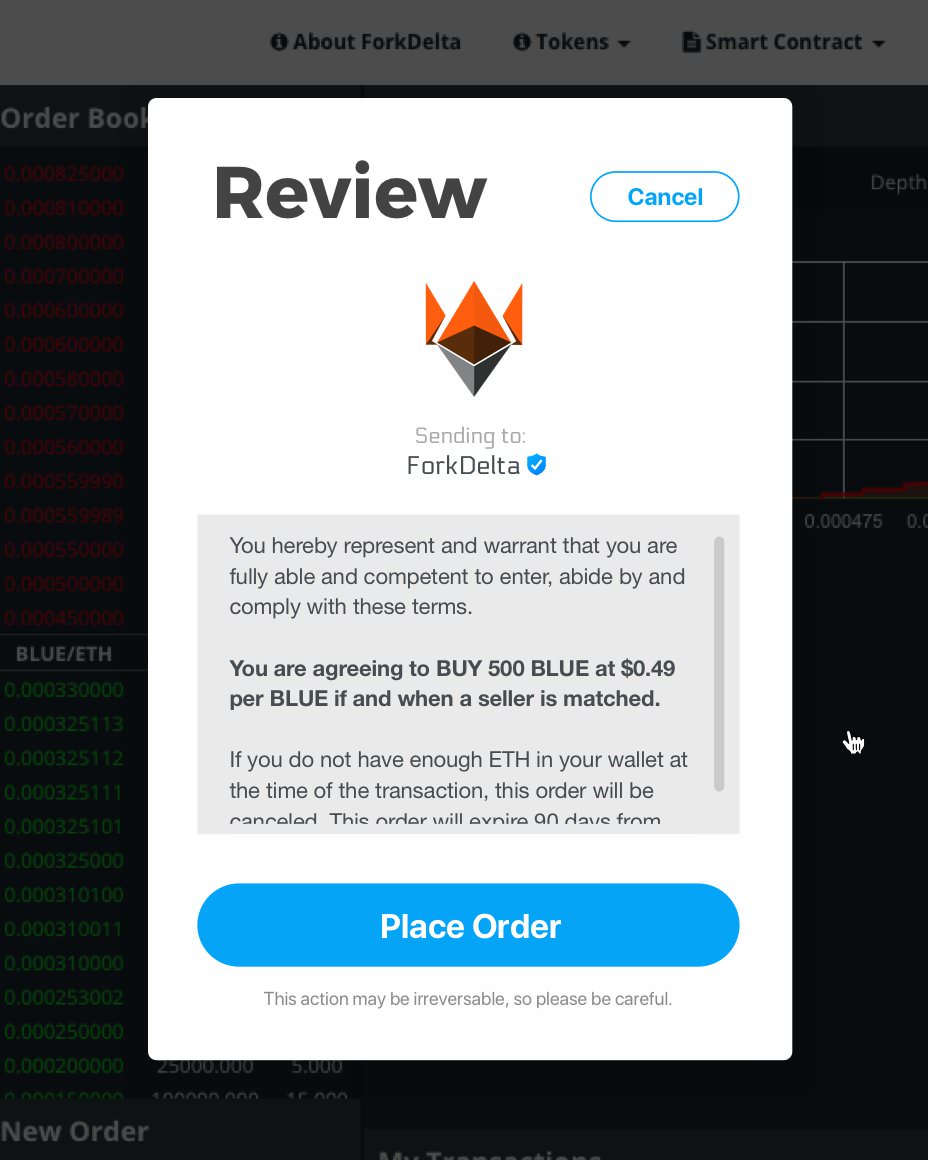Select the Depth chart tab
Viewport: 928px width, 1160px height.
tap(898, 182)
